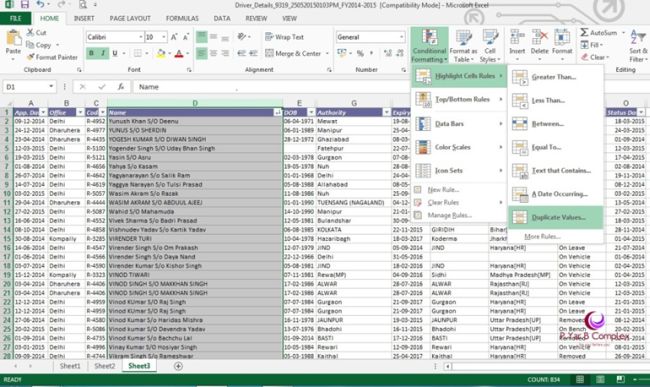The width and height of the screenshot is (650, 387).
Task: Click the fill color paint bucket
Action: (161, 53)
